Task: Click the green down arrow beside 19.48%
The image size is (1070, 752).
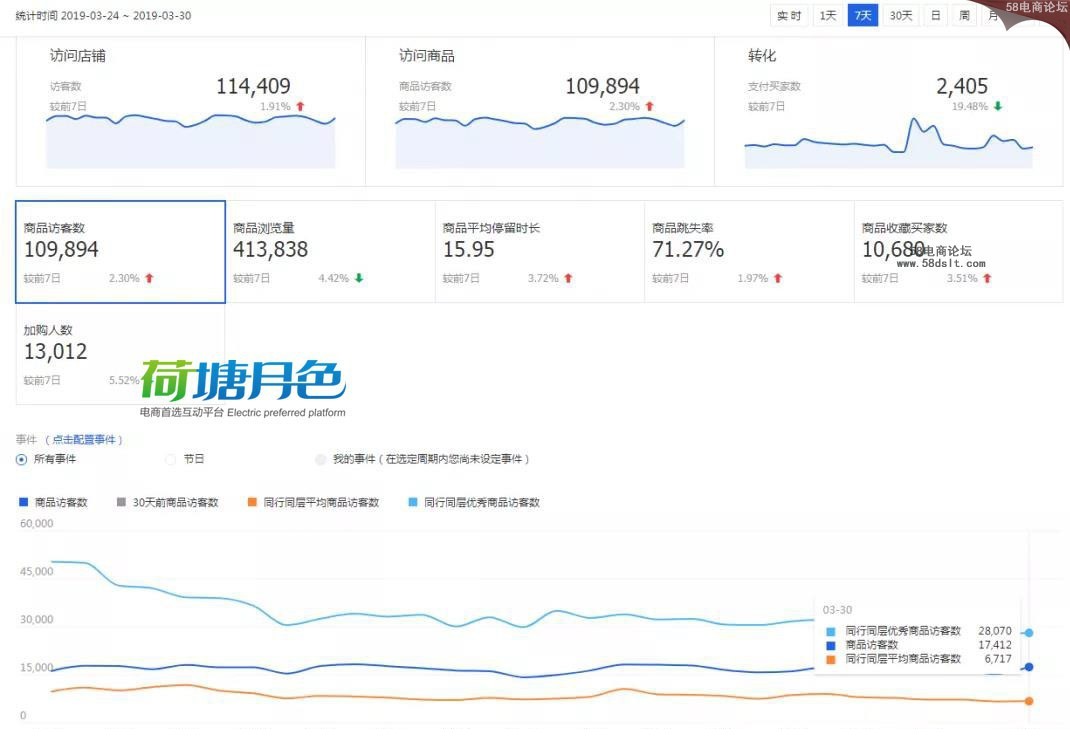Action: click(x=998, y=106)
